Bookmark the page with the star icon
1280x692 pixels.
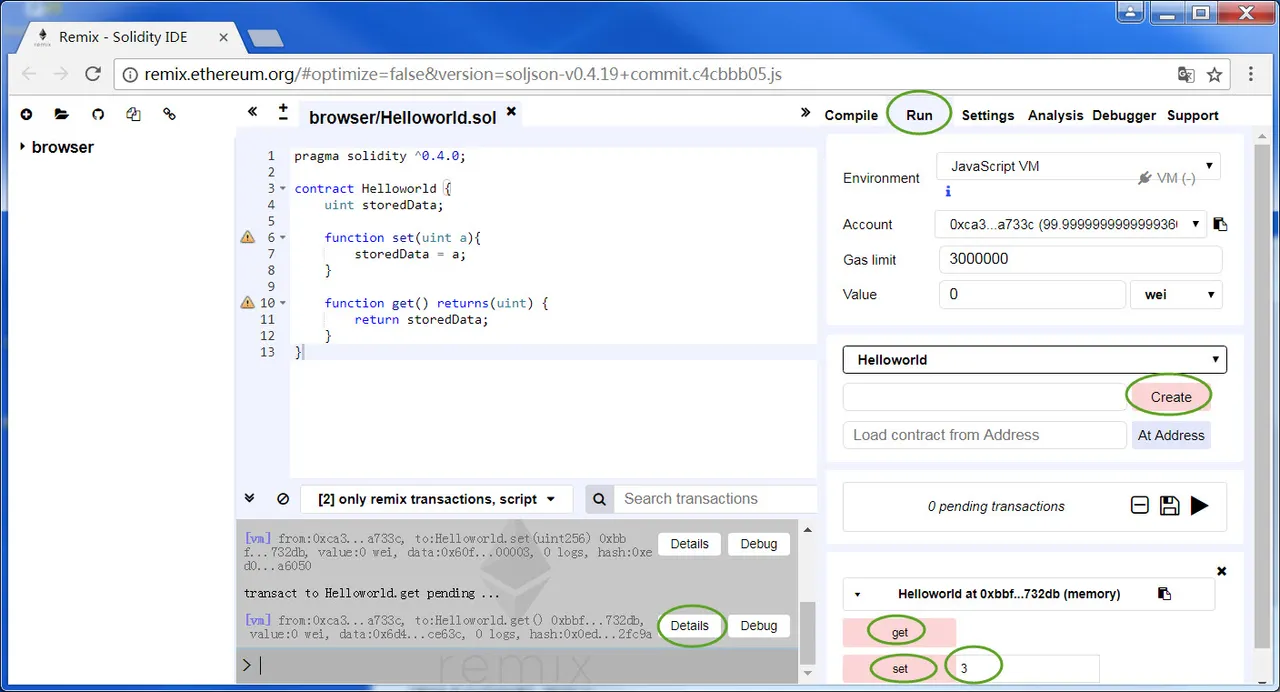point(1214,75)
